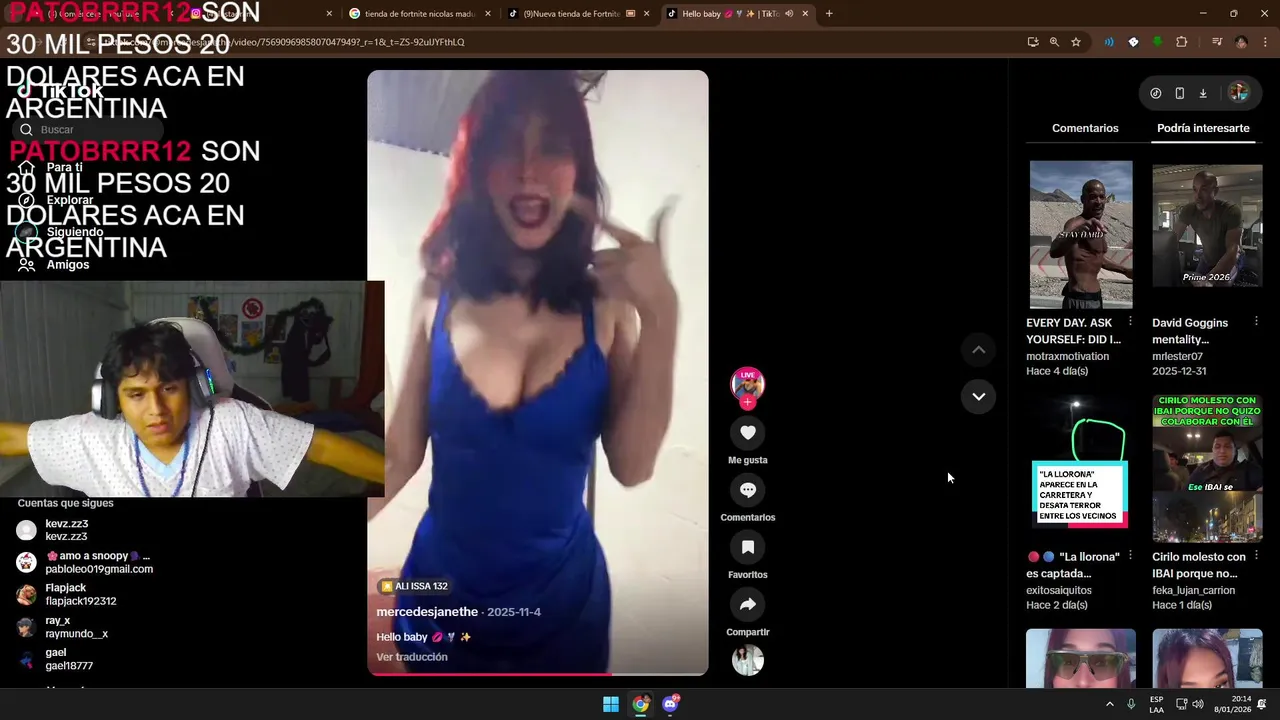Open the EVERY DAY. ASK YOURSELF thumbnail

1081,234
